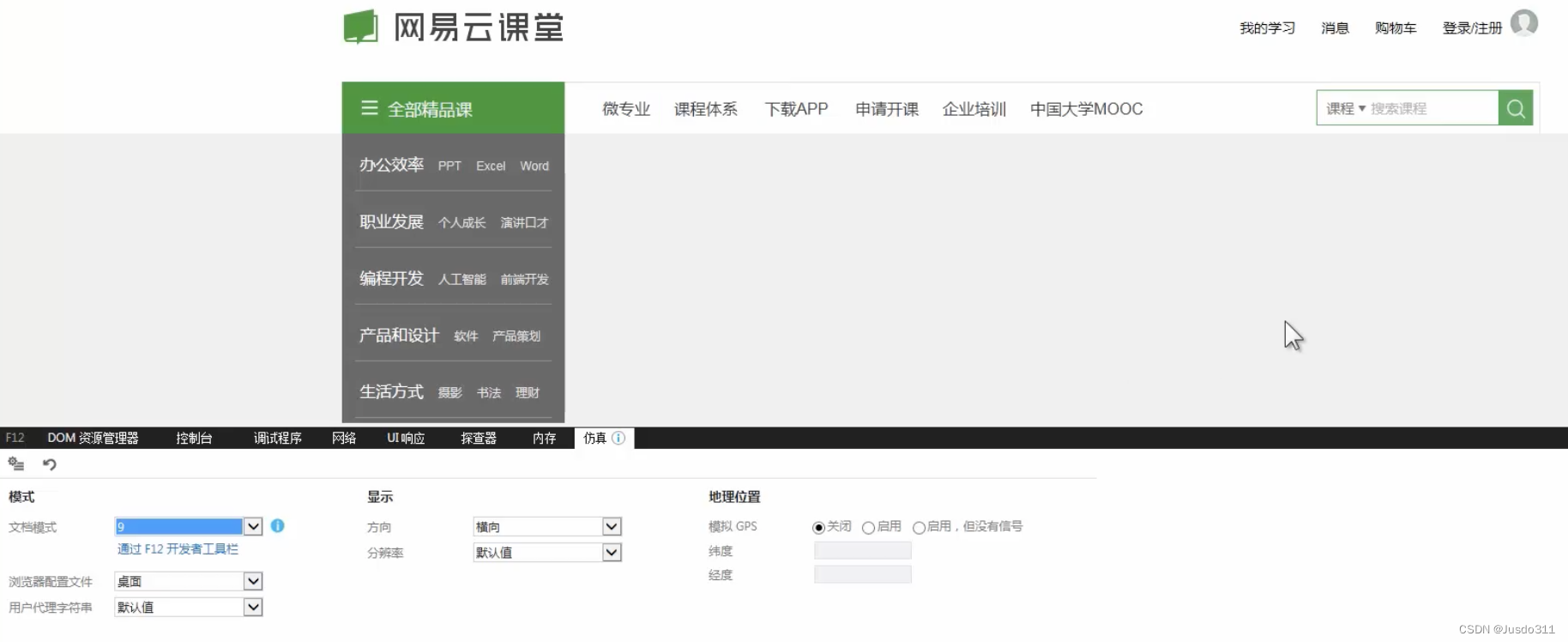
Task: Switch to the 内存 tab
Action: tap(544, 438)
